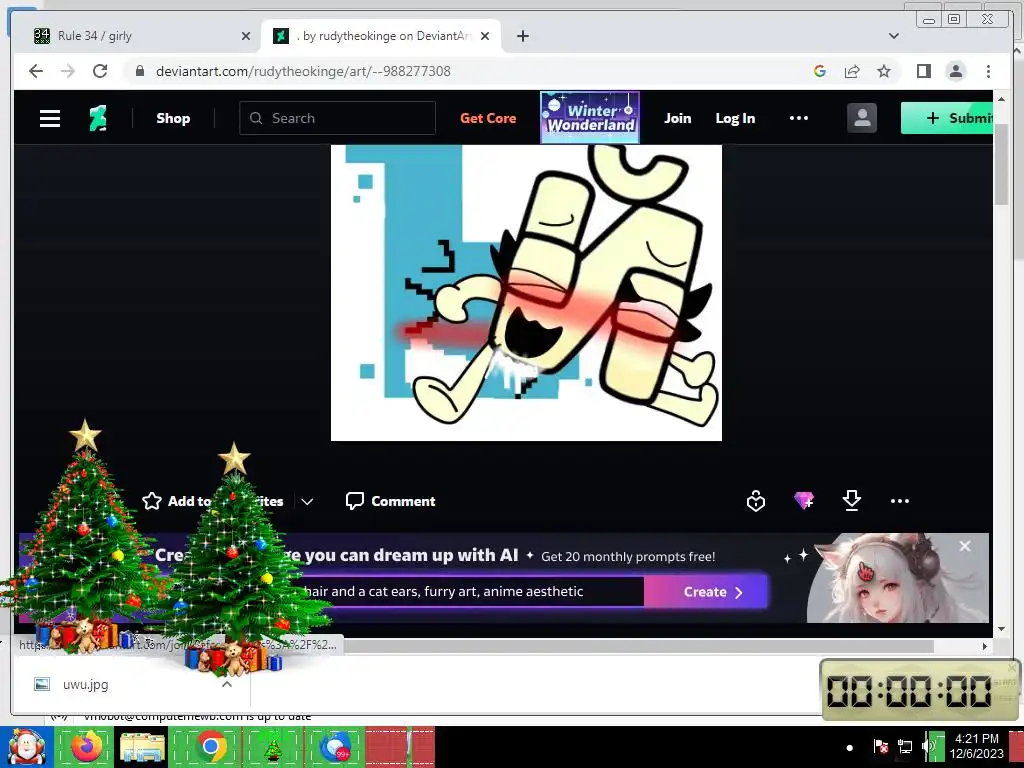Click the Christmas tree taskbar icon
Screen dimensions: 1024x768
[x=273, y=747]
